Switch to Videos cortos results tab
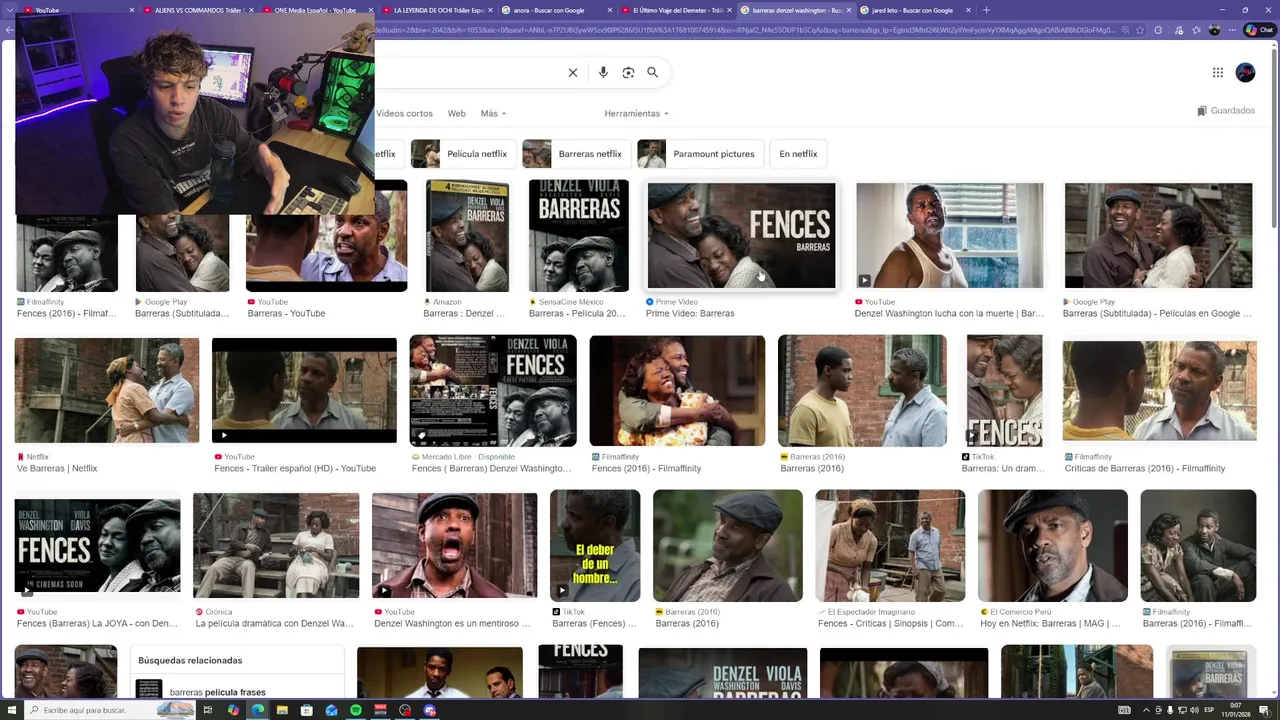The width and height of the screenshot is (1280, 720). click(404, 113)
